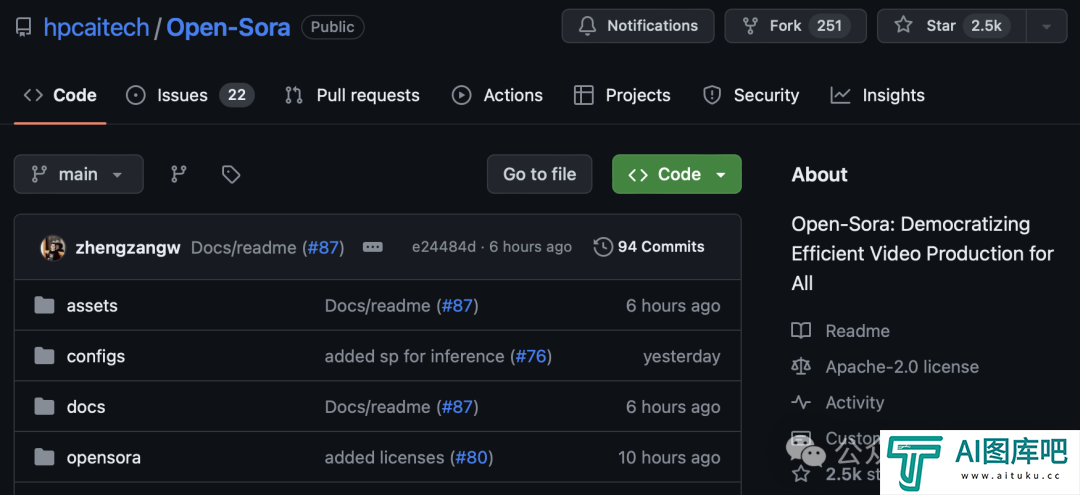Open the Insights tab
1080x495 pixels.
pyautogui.click(x=878, y=95)
